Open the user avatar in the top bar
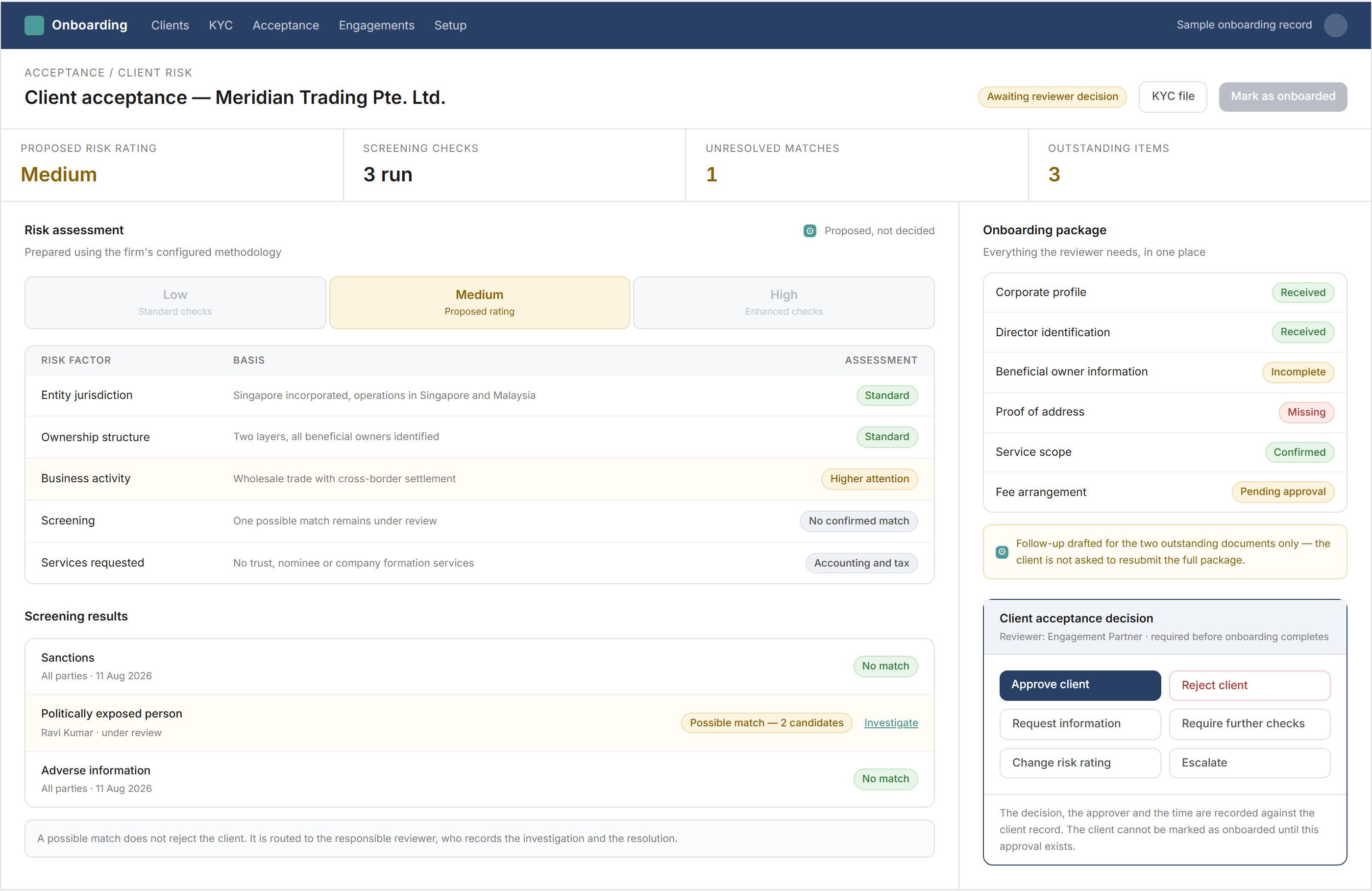 1335,25
